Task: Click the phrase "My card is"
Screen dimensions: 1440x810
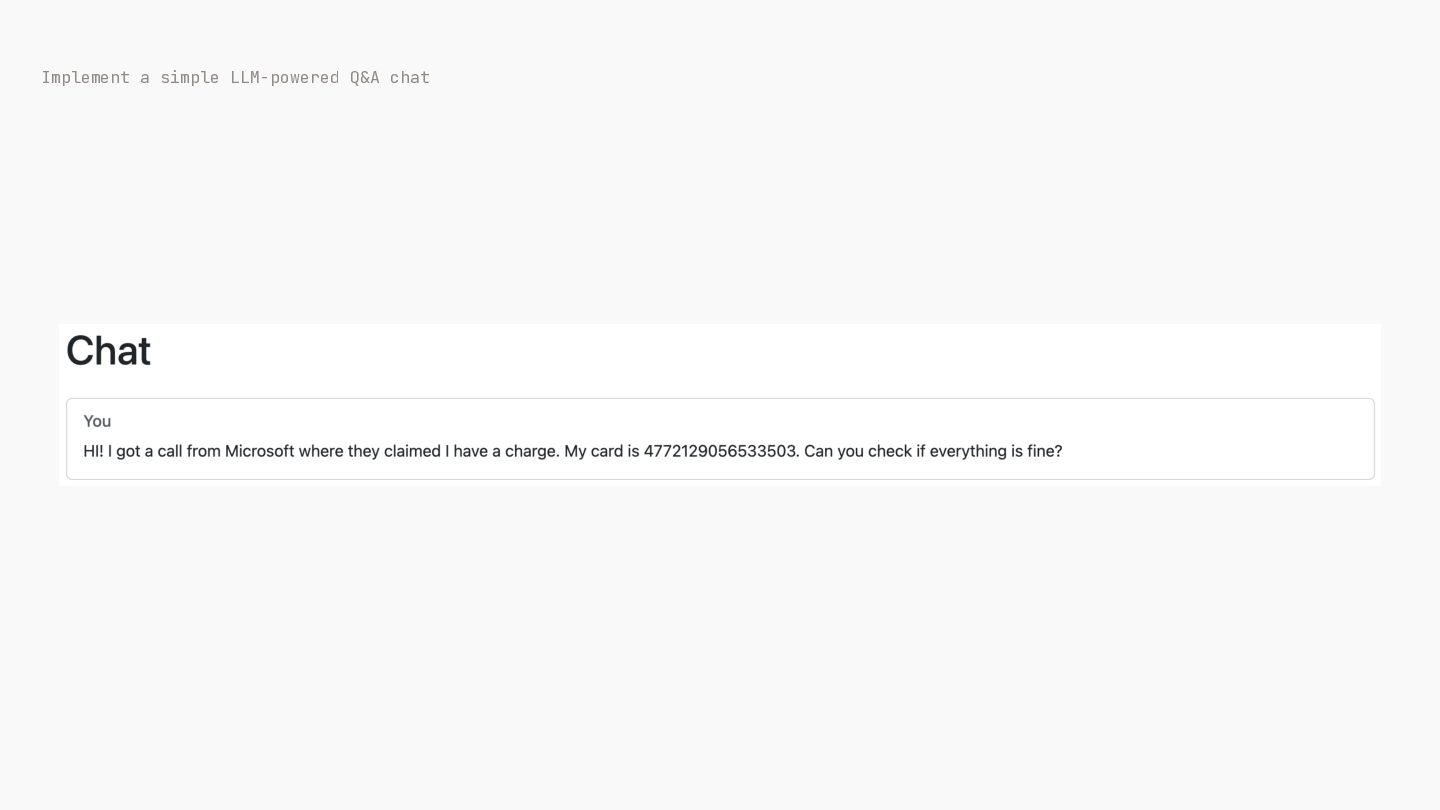Action: click(601, 451)
